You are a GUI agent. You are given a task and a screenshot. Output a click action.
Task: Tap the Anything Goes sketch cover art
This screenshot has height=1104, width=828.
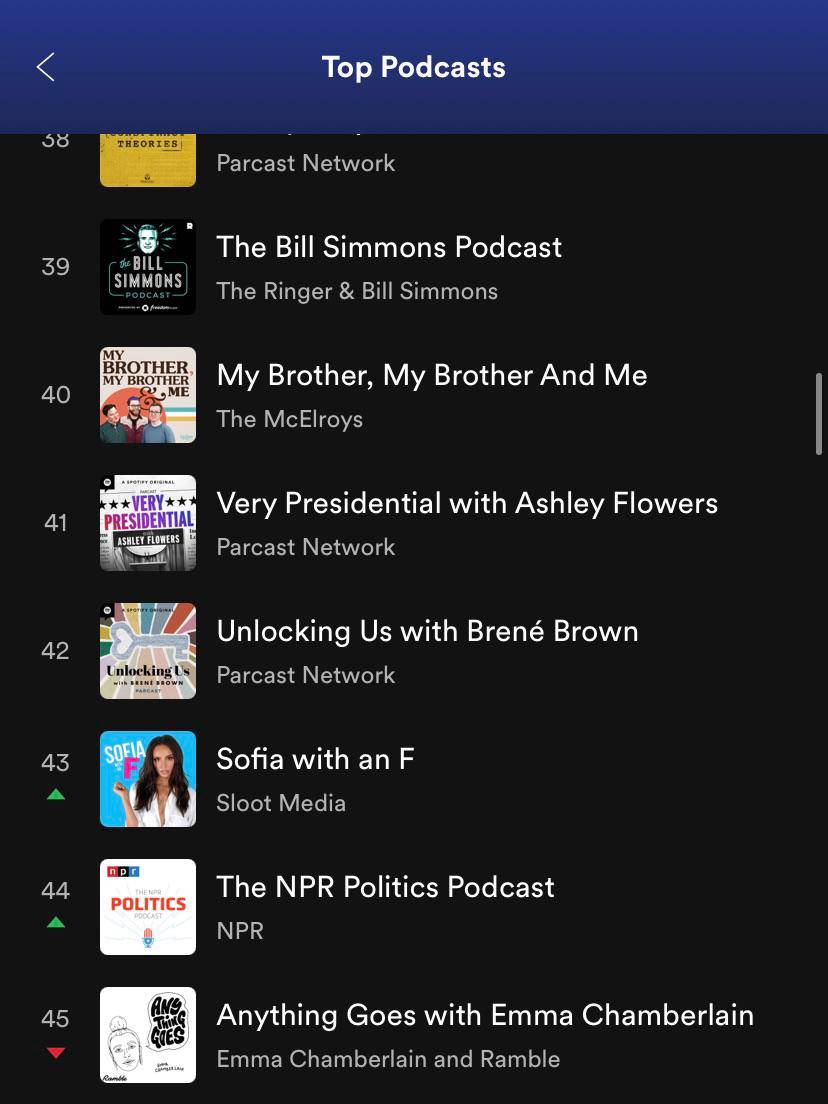(147, 1035)
